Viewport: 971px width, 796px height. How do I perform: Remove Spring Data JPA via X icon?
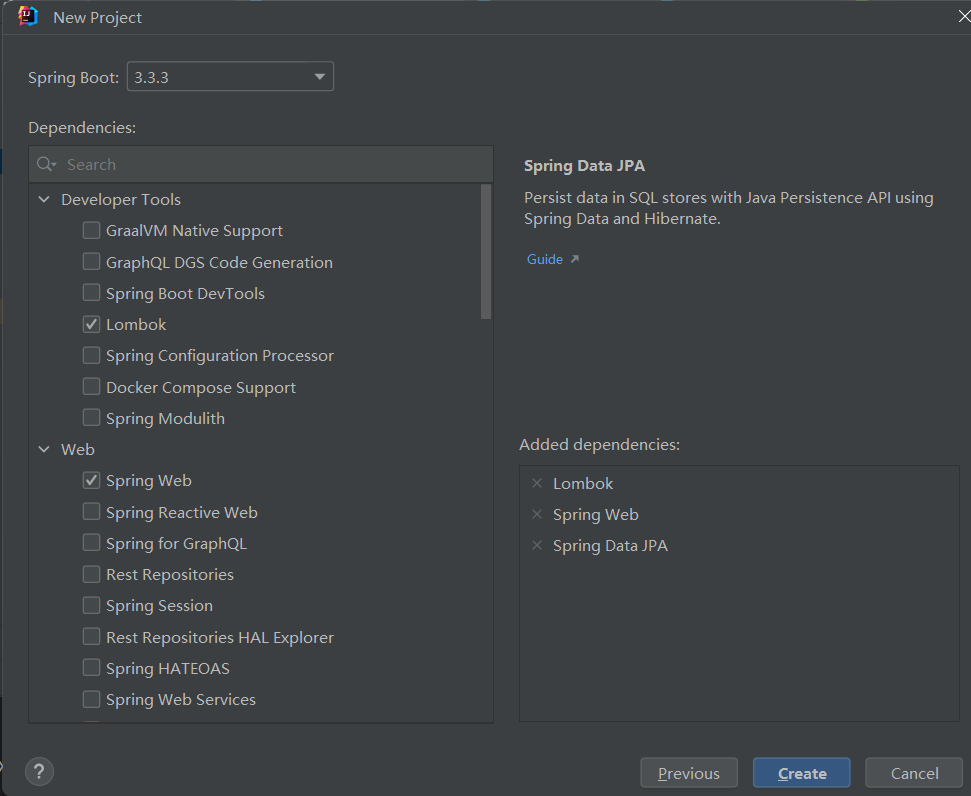coord(537,545)
